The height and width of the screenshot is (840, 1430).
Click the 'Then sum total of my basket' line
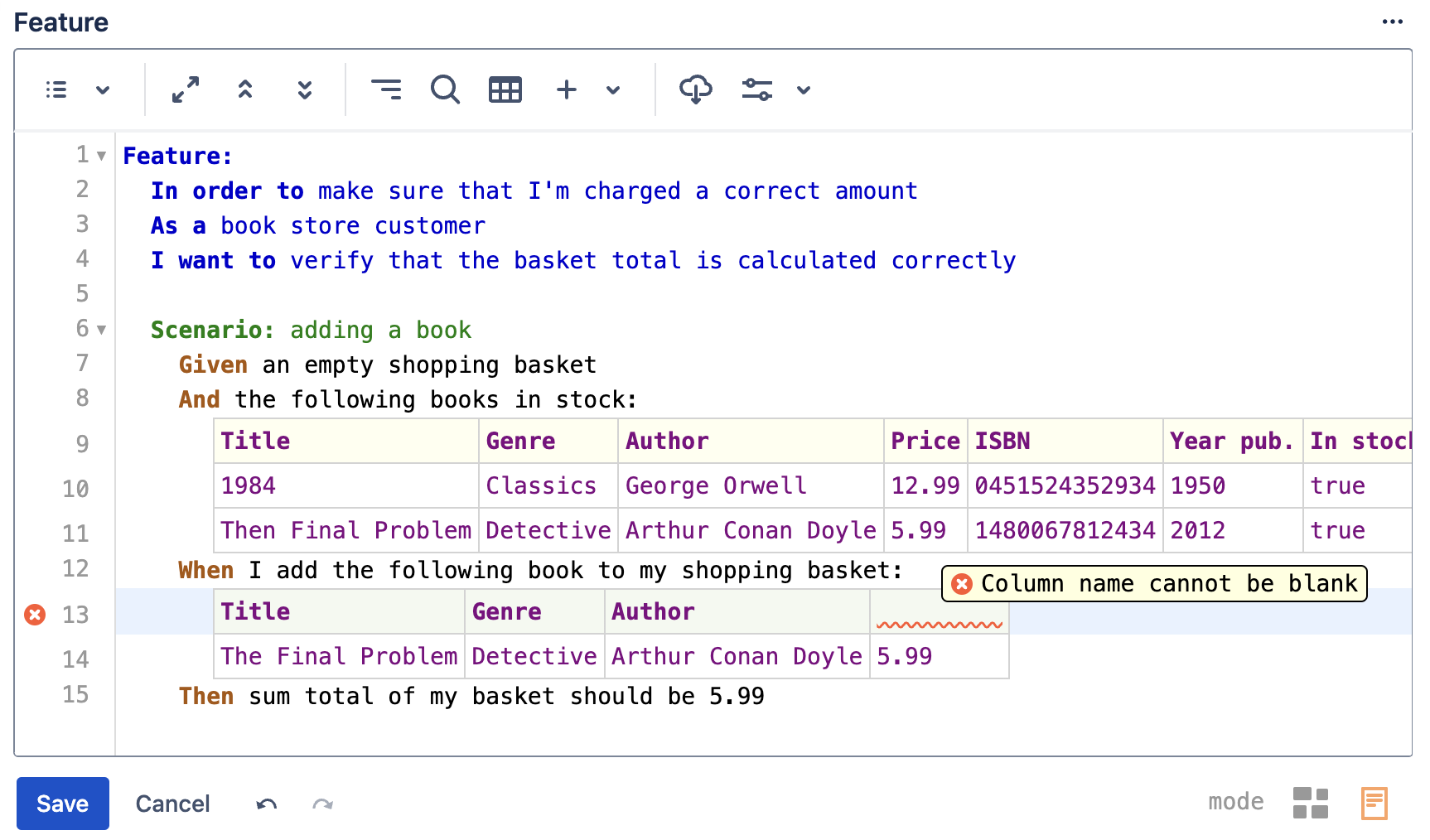click(x=471, y=696)
